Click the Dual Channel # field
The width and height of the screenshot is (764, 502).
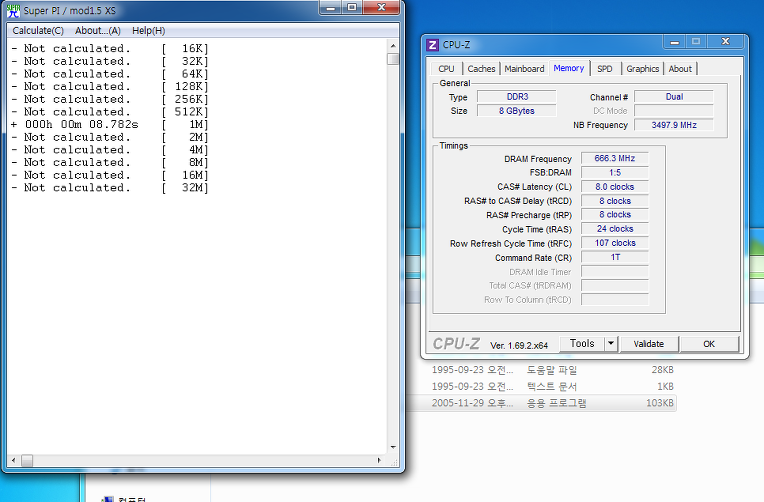coord(674,97)
